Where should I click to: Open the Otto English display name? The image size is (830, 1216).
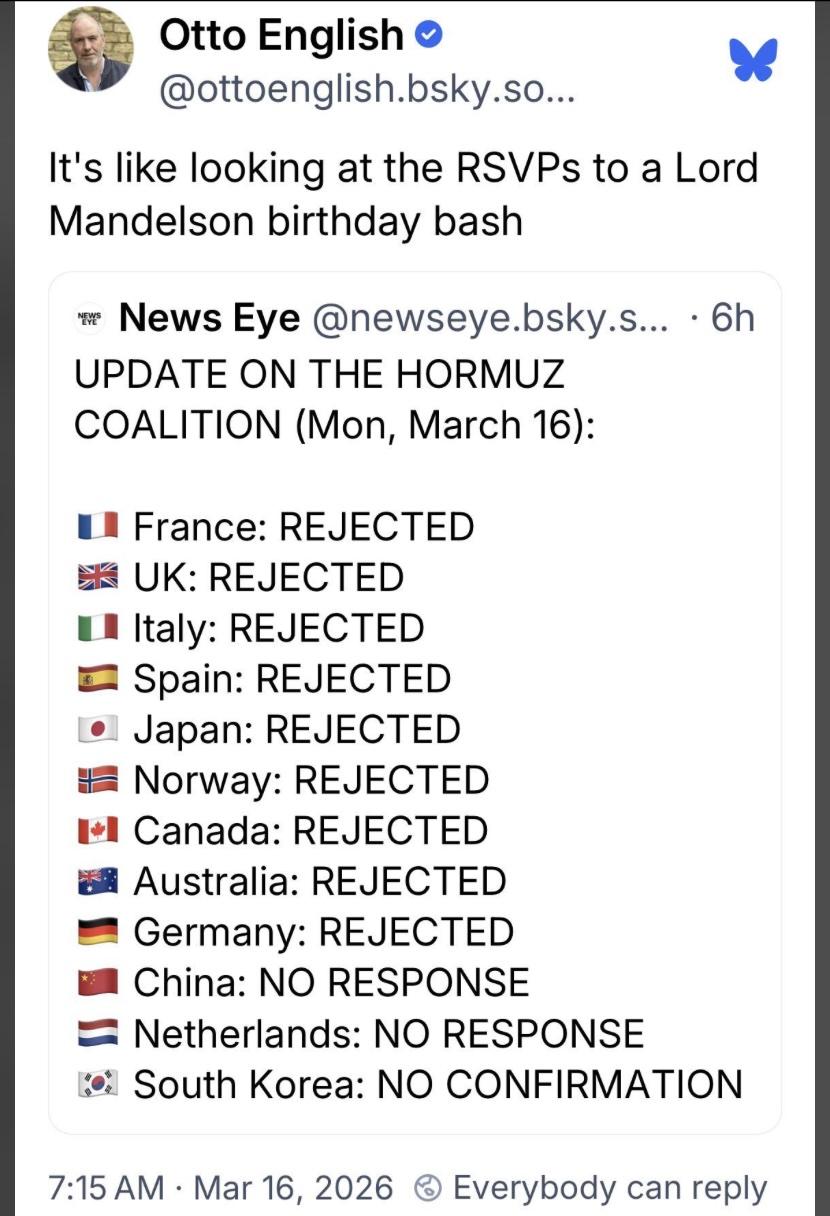(x=280, y=38)
